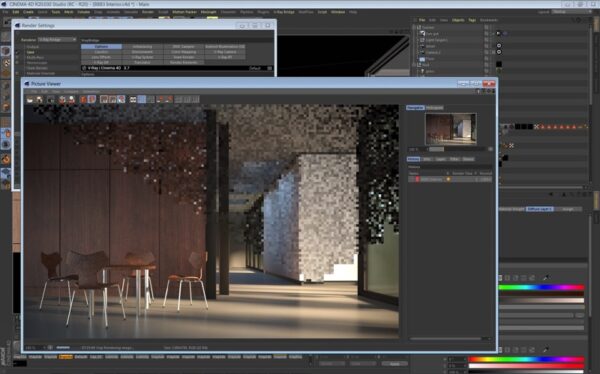Click the Cinema 4D logo in Render Settings title bar

click(x=17, y=25)
